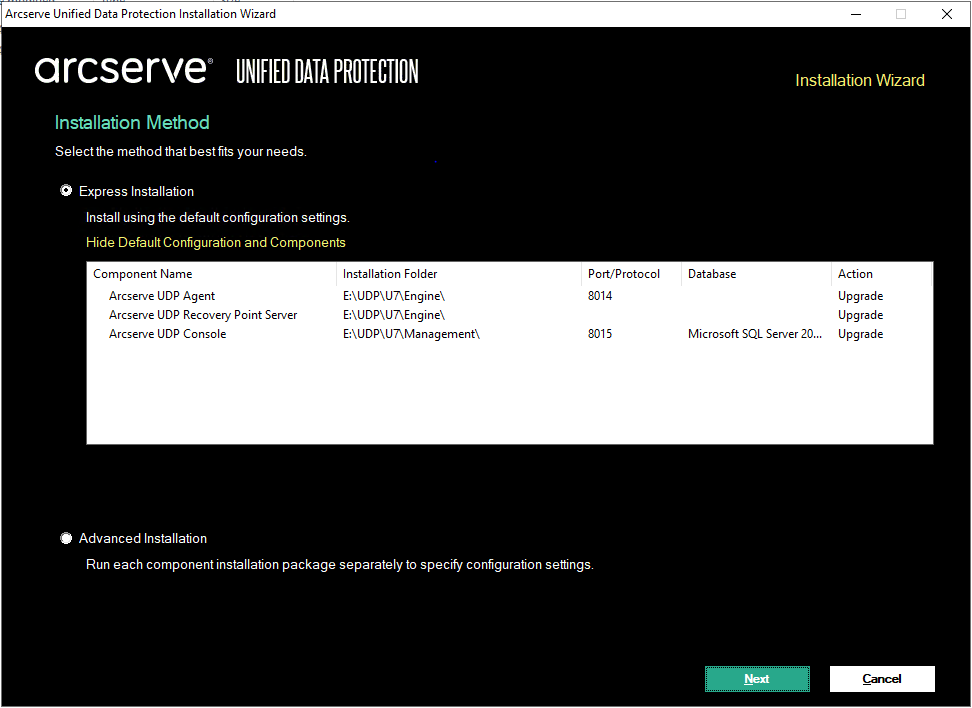Minimize the Installation Wizard window
Image resolution: width=972 pixels, height=708 pixels.
tap(856, 14)
